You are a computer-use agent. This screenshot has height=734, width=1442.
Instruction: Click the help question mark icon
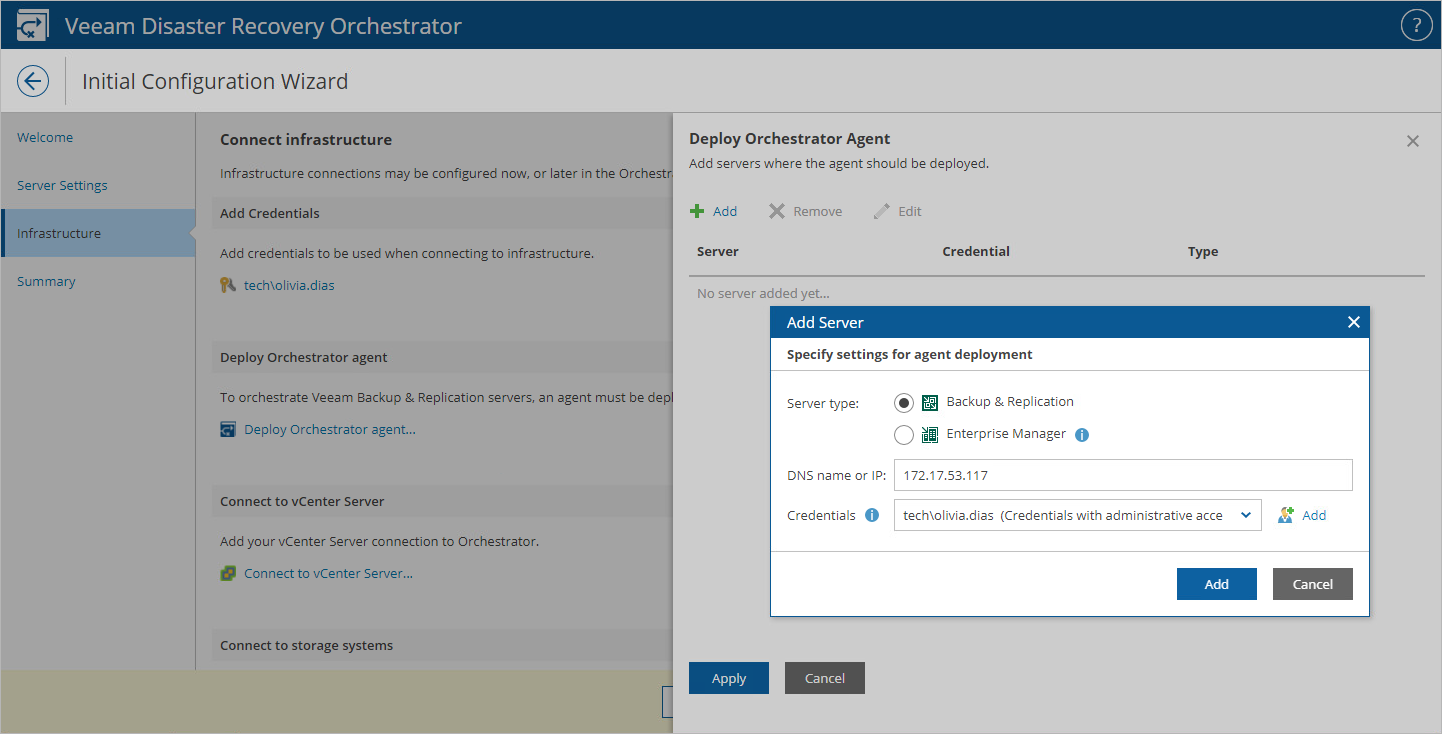[1416, 26]
